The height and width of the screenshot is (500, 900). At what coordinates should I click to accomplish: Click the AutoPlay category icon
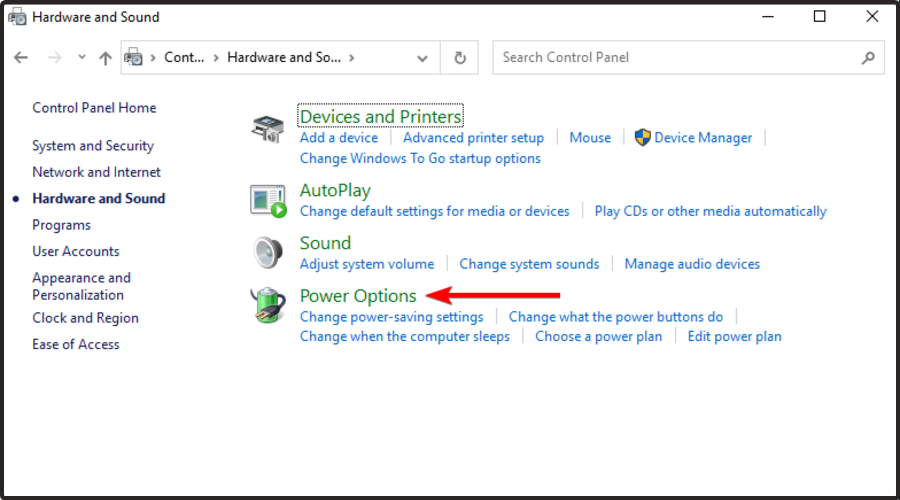click(268, 201)
